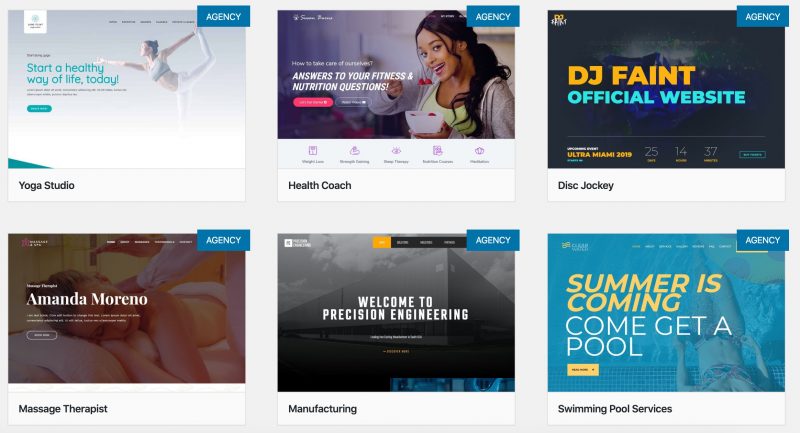Click the AGENCY badge on Manufacturing
The width and height of the screenshot is (800, 433).
click(493, 240)
